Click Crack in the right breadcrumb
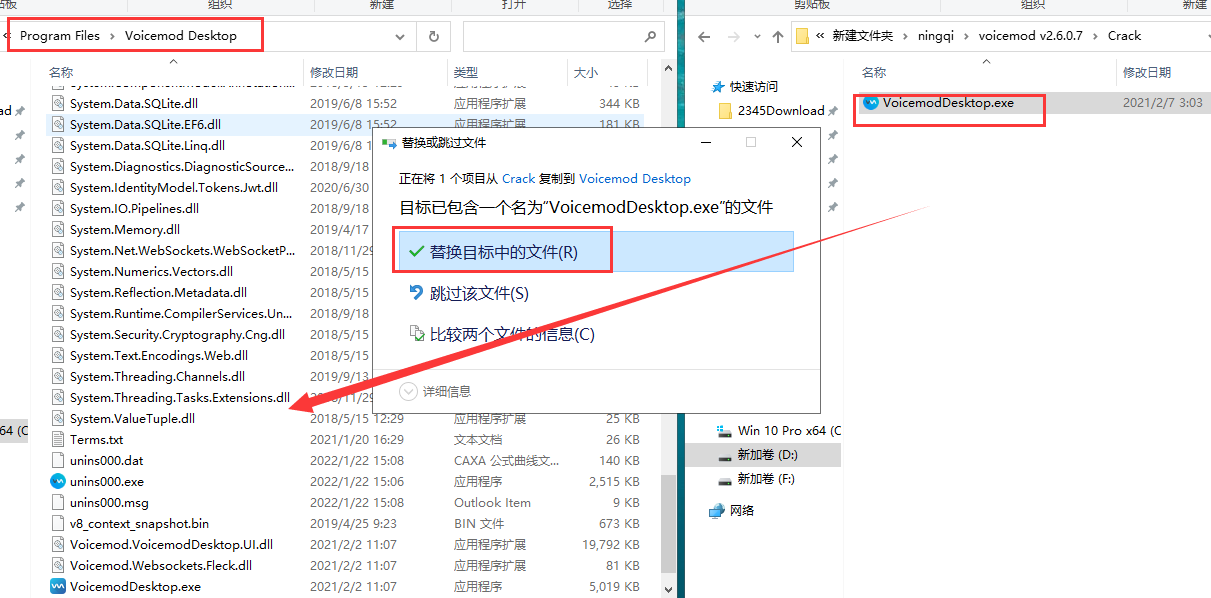Image resolution: width=1211 pixels, height=598 pixels. click(x=1124, y=36)
